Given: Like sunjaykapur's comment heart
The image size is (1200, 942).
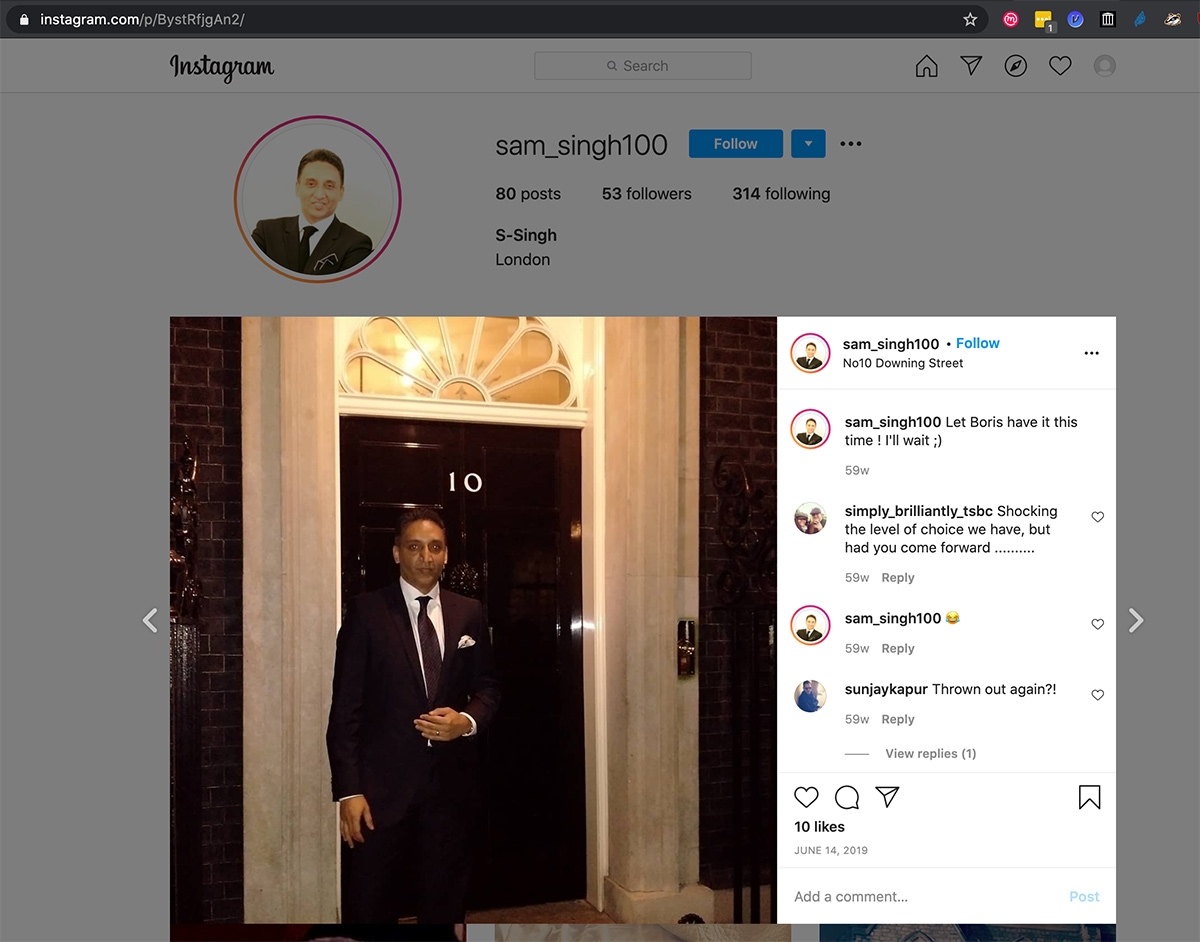Looking at the screenshot, I should click(x=1097, y=695).
